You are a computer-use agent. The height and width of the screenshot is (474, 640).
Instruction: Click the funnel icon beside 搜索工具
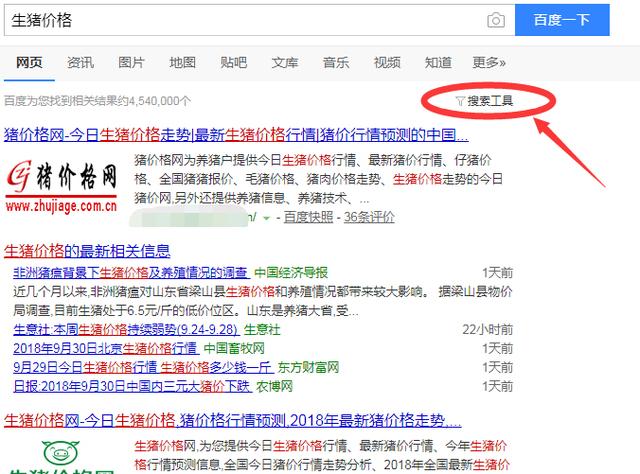pyautogui.click(x=460, y=101)
